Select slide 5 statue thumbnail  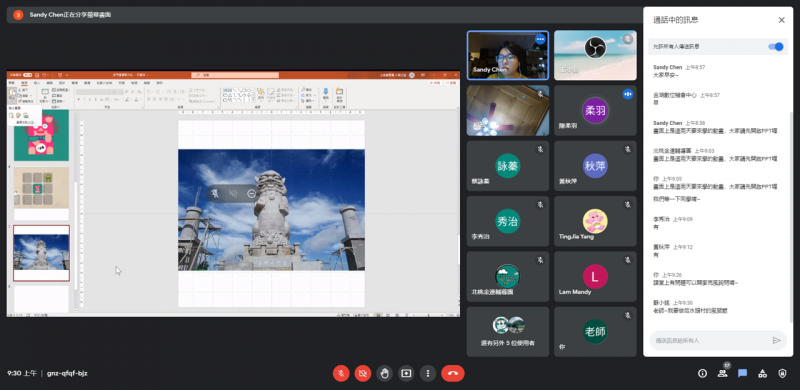41,253
